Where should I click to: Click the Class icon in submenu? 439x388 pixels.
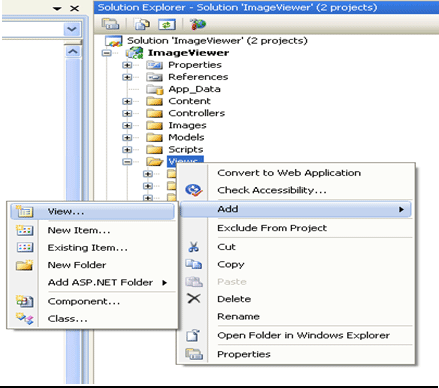(25, 318)
